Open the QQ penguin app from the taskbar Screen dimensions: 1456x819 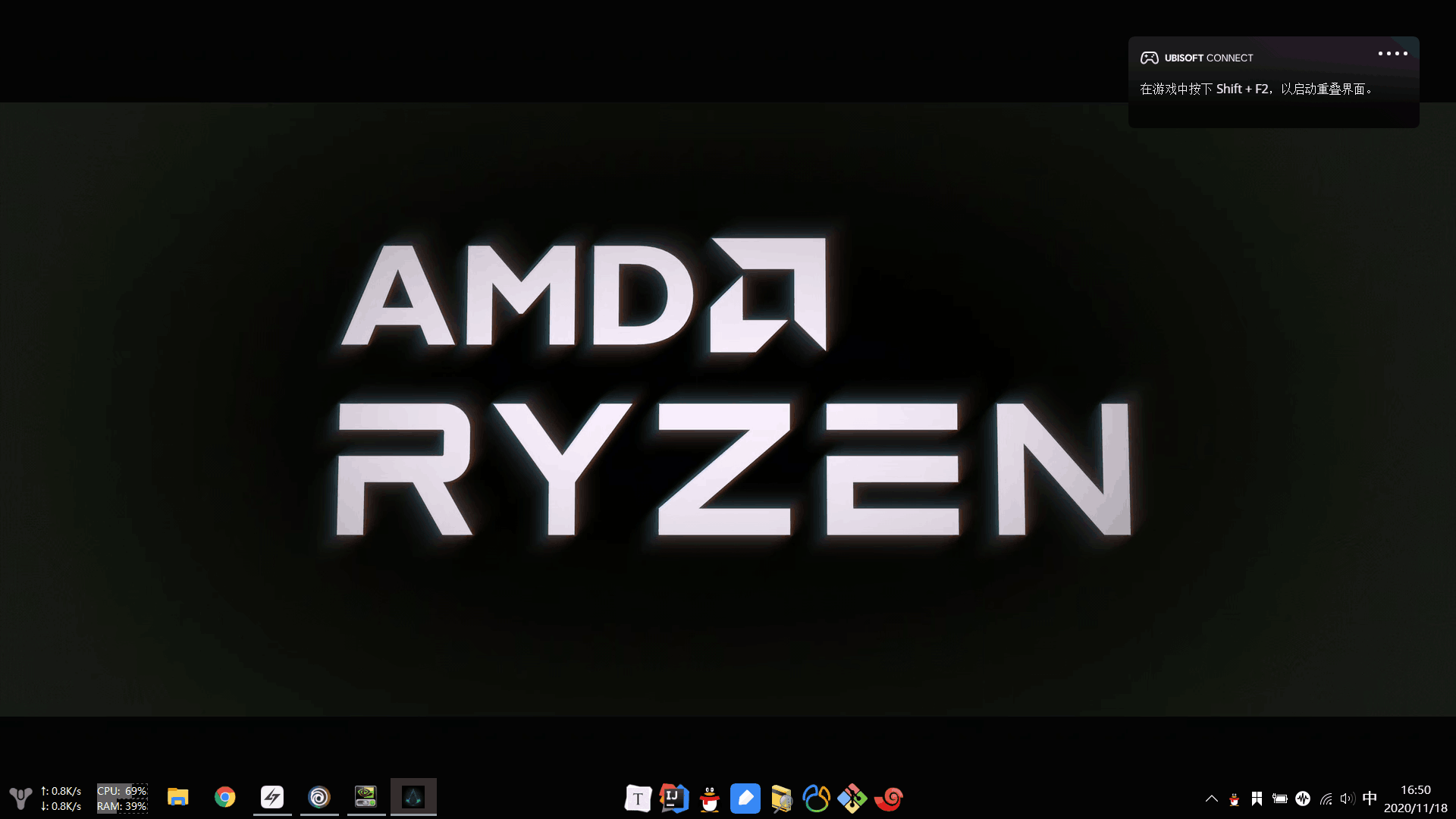tap(710, 799)
